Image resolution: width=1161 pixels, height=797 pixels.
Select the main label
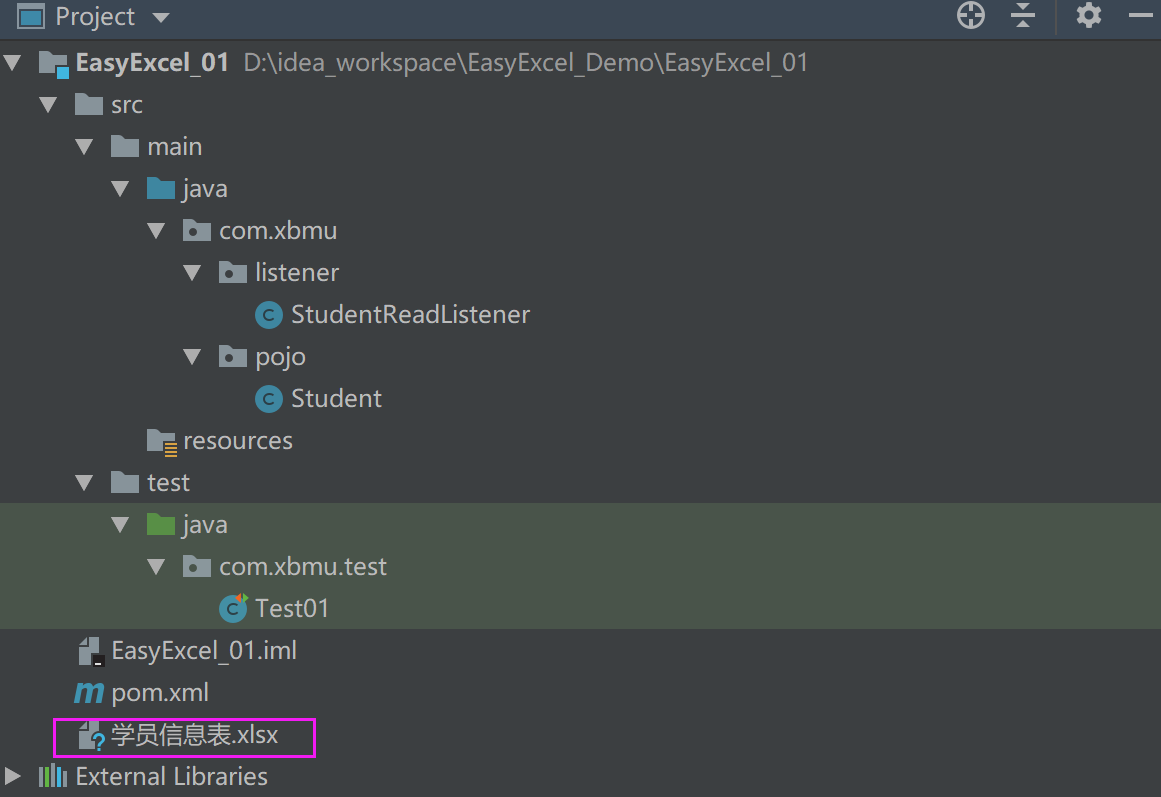click(x=175, y=147)
